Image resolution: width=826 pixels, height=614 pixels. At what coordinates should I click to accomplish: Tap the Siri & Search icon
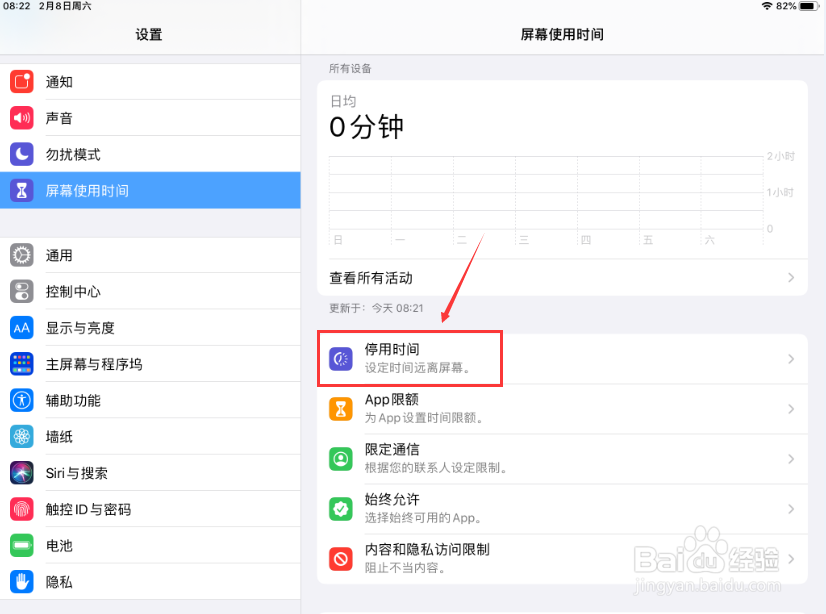pos(22,473)
